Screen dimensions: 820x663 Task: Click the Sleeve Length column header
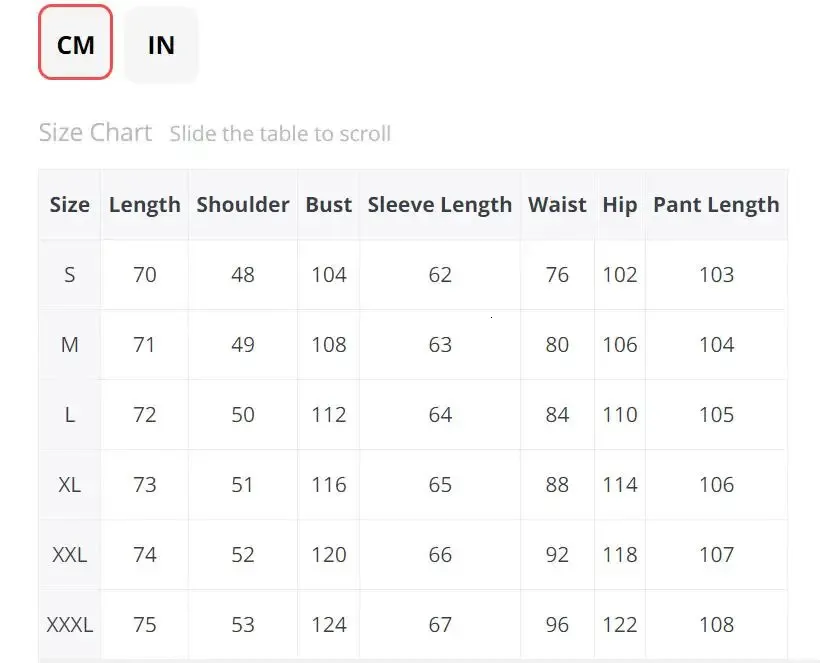(440, 205)
